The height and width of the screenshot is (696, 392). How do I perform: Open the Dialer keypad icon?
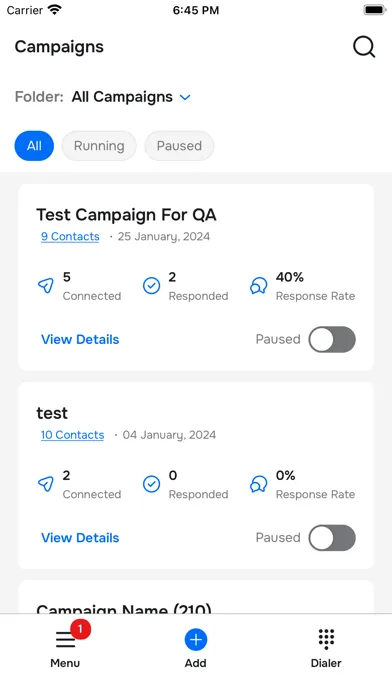click(326, 640)
